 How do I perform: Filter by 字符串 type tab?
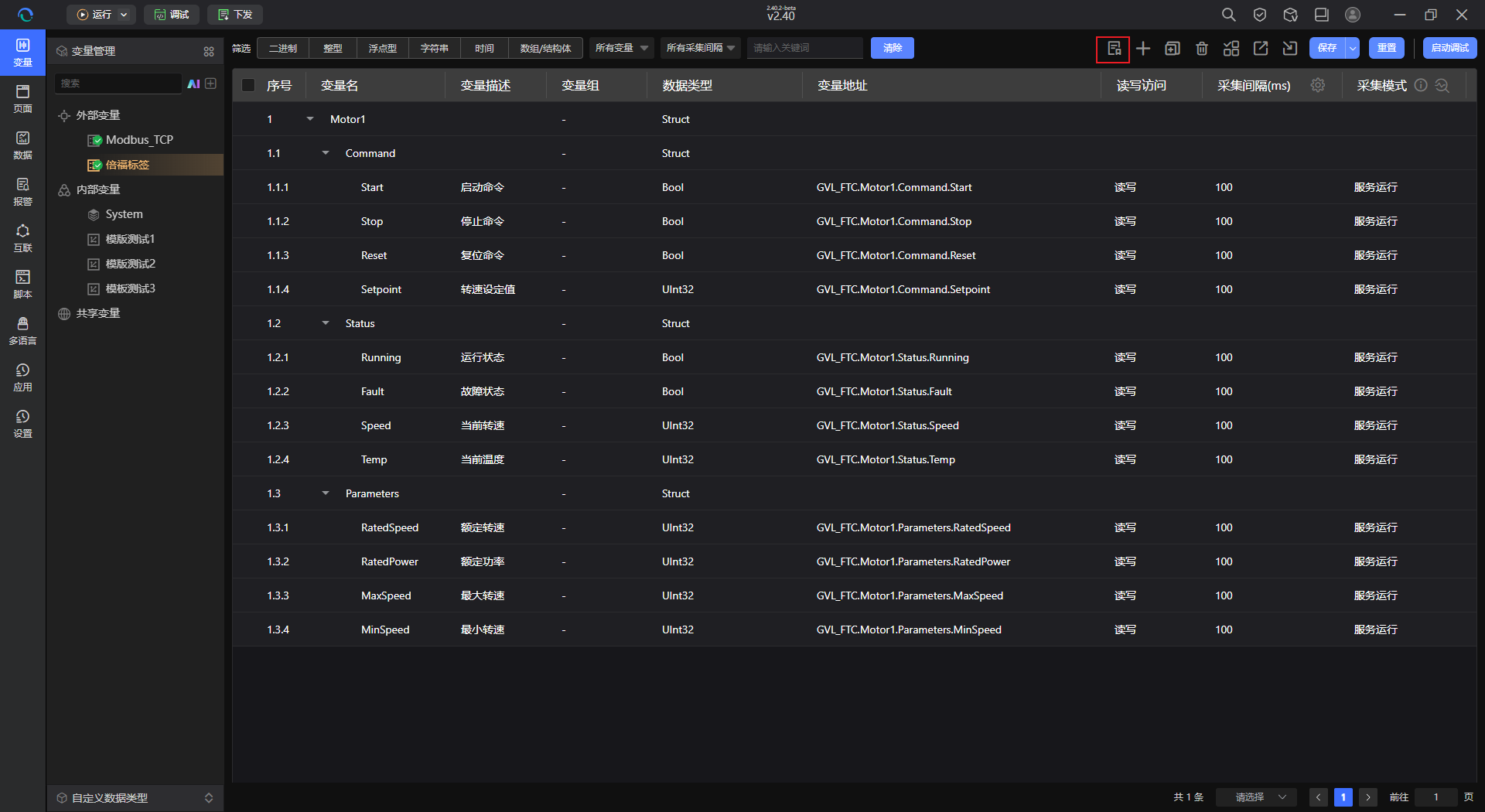435,48
